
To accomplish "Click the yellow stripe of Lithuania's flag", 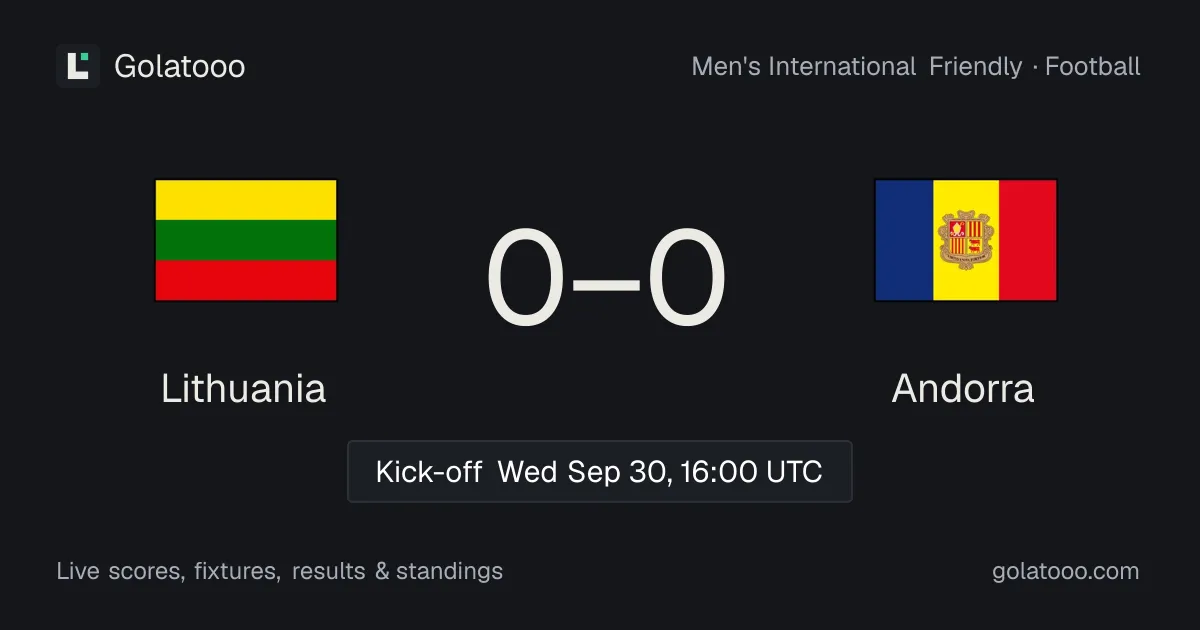I will pyautogui.click(x=246, y=200).
